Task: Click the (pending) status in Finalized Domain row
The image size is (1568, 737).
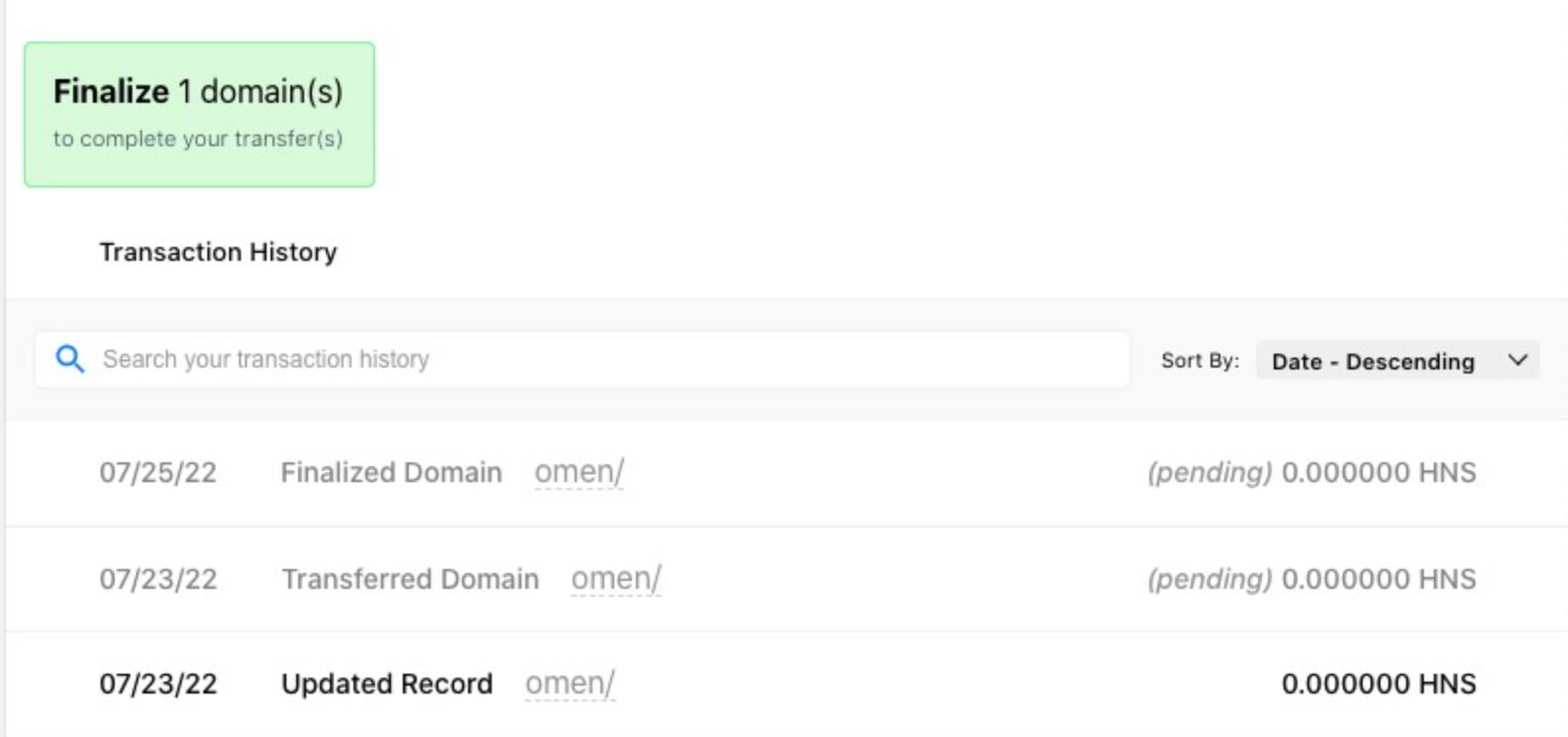Action: tap(1209, 473)
